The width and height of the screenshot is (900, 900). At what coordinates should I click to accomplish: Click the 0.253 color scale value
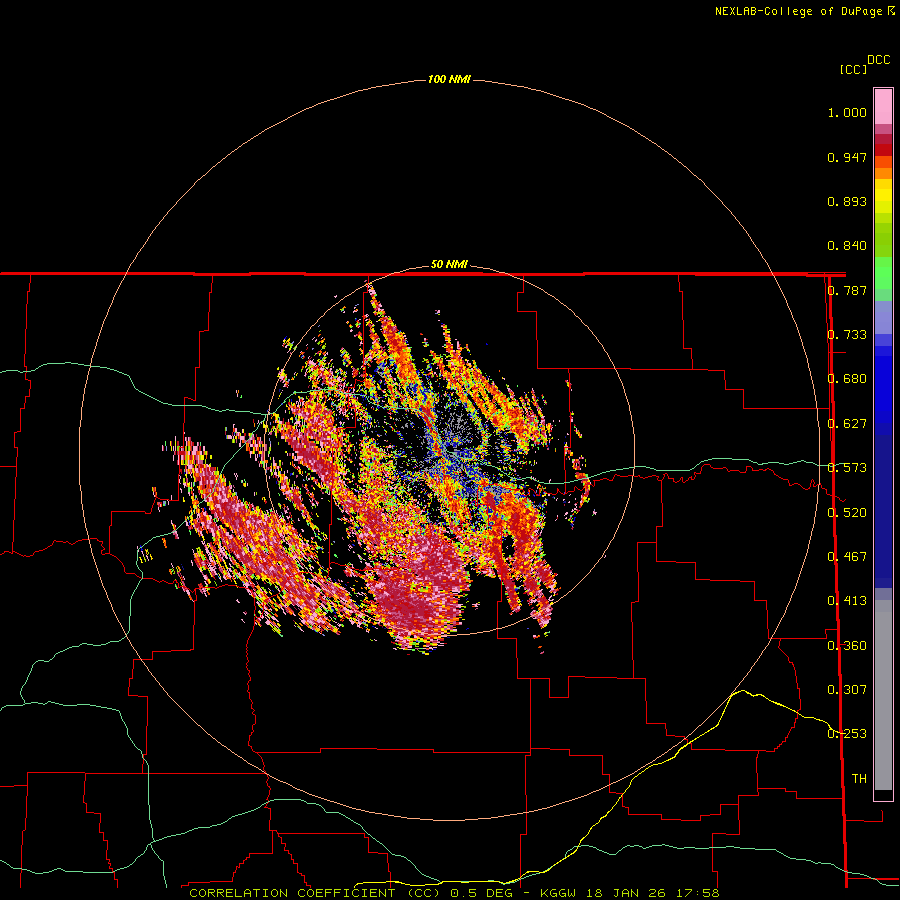point(847,734)
